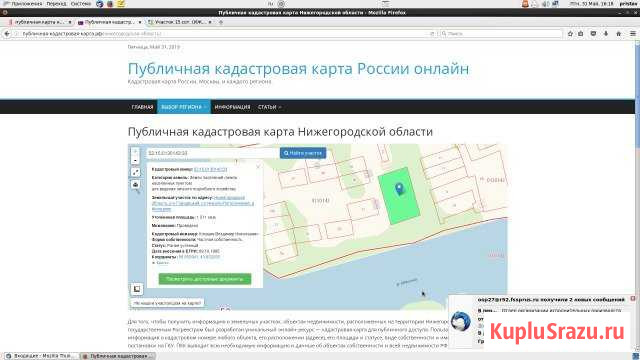Click the site title Публичная кадастровая карта России онлайн

coord(298,69)
